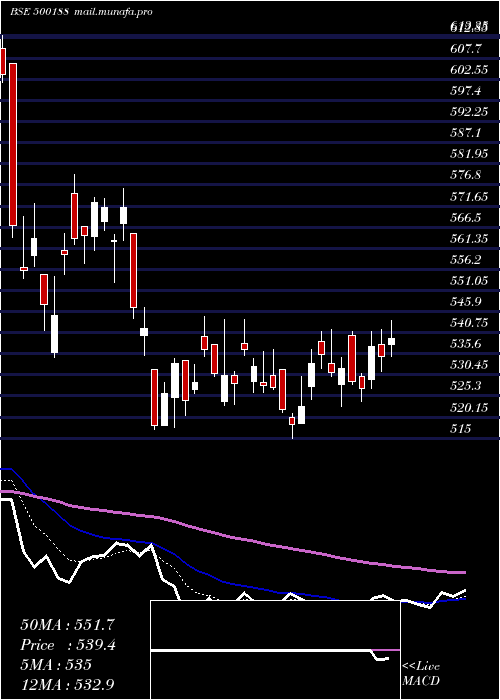The width and height of the screenshot is (500, 700).
Task: Select the 520.15 price axis label
Action: (469, 407)
